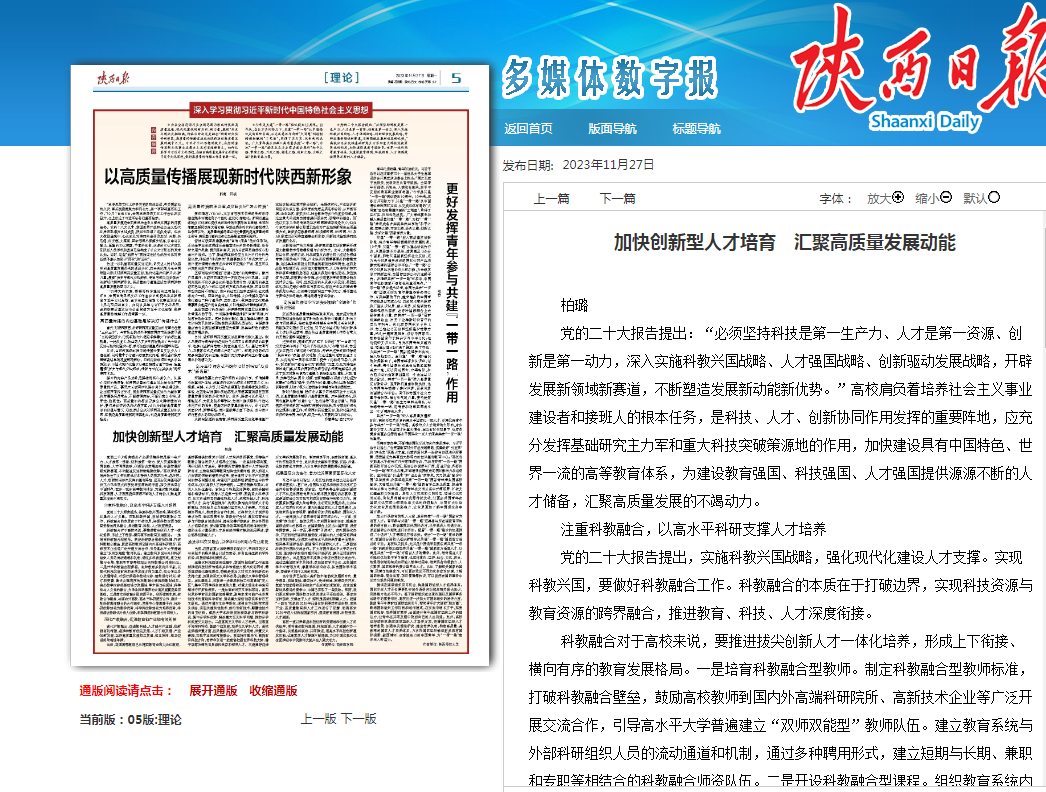Go to next article via 下一篇
This screenshot has width=1046, height=792.
coord(617,199)
